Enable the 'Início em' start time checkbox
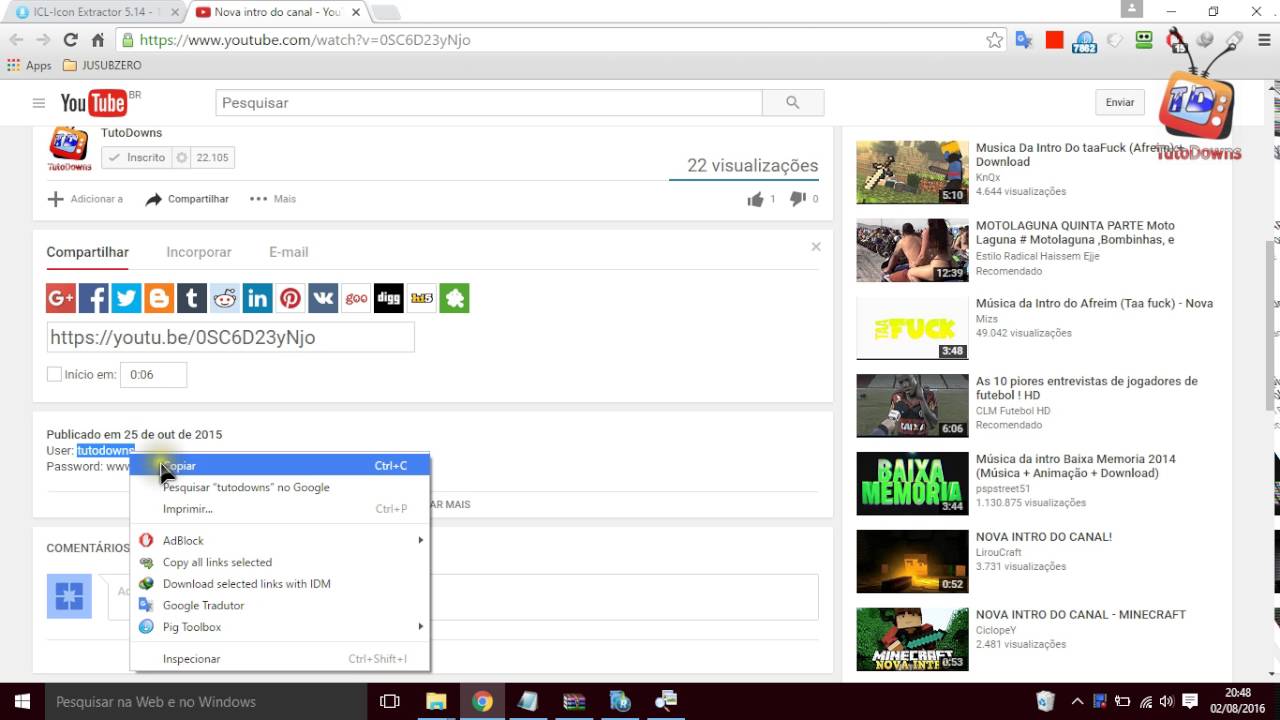This screenshot has height=720, width=1280. (54, 374)
